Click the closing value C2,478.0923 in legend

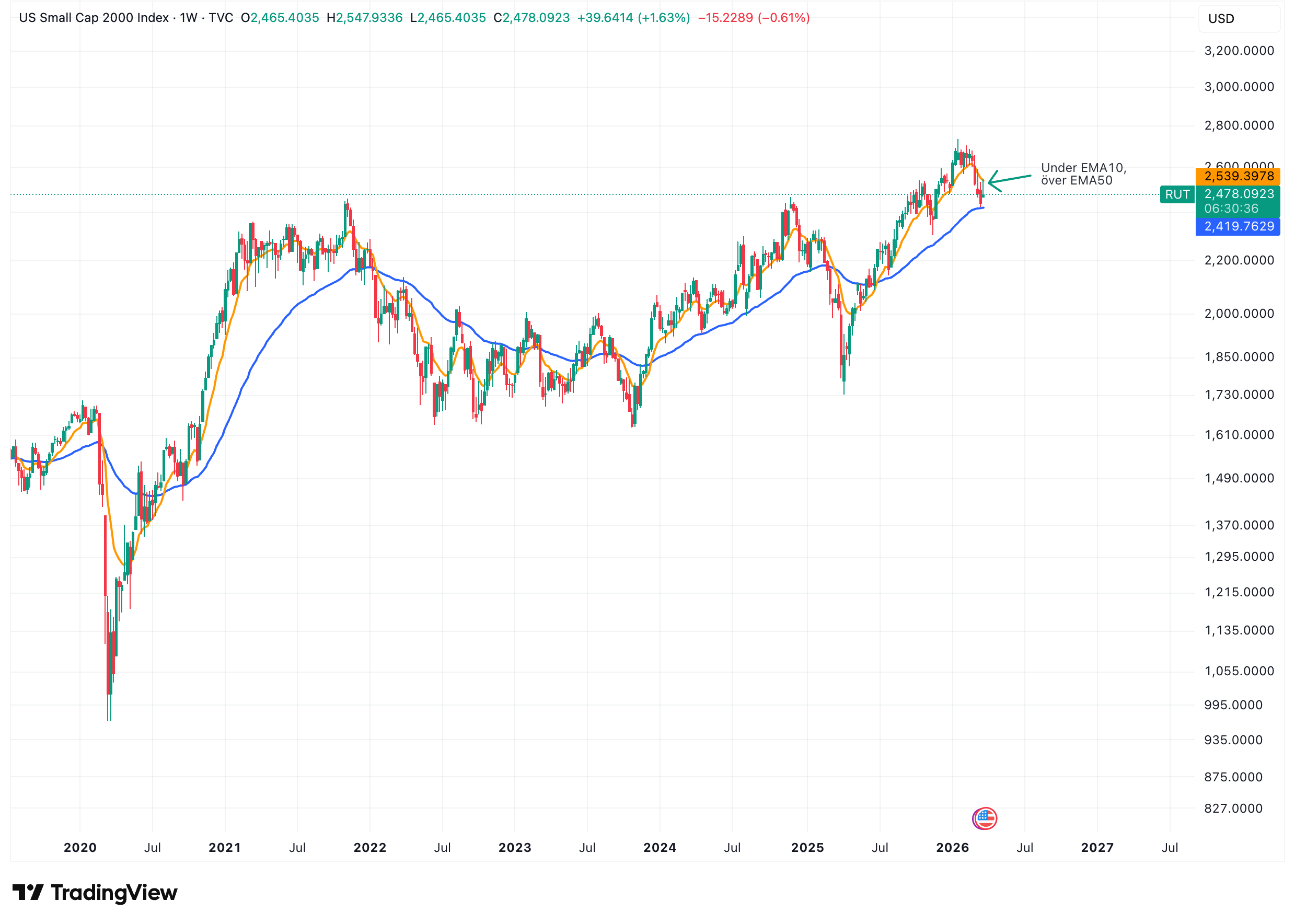coord(531,18)
